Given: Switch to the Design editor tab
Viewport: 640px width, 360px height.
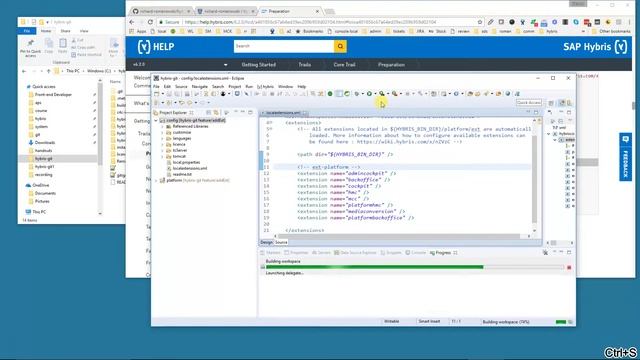Looking at the screenshot, I should [266, 242].
